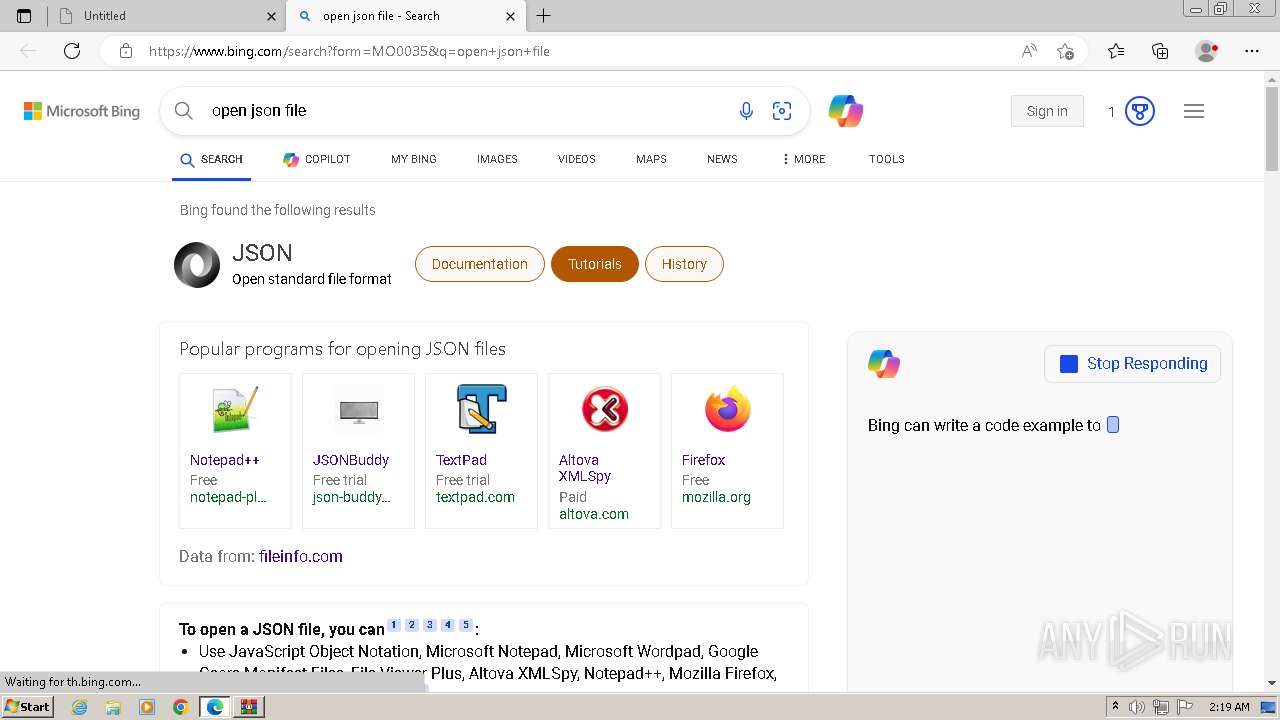Switch to the SEARCH tab
This screenshot has height=720, width=1280.
[211, 159]
